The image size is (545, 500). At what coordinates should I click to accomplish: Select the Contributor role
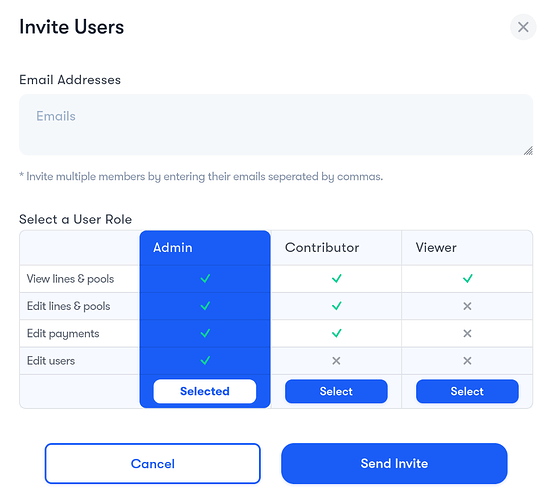click(x=336, y=391)
